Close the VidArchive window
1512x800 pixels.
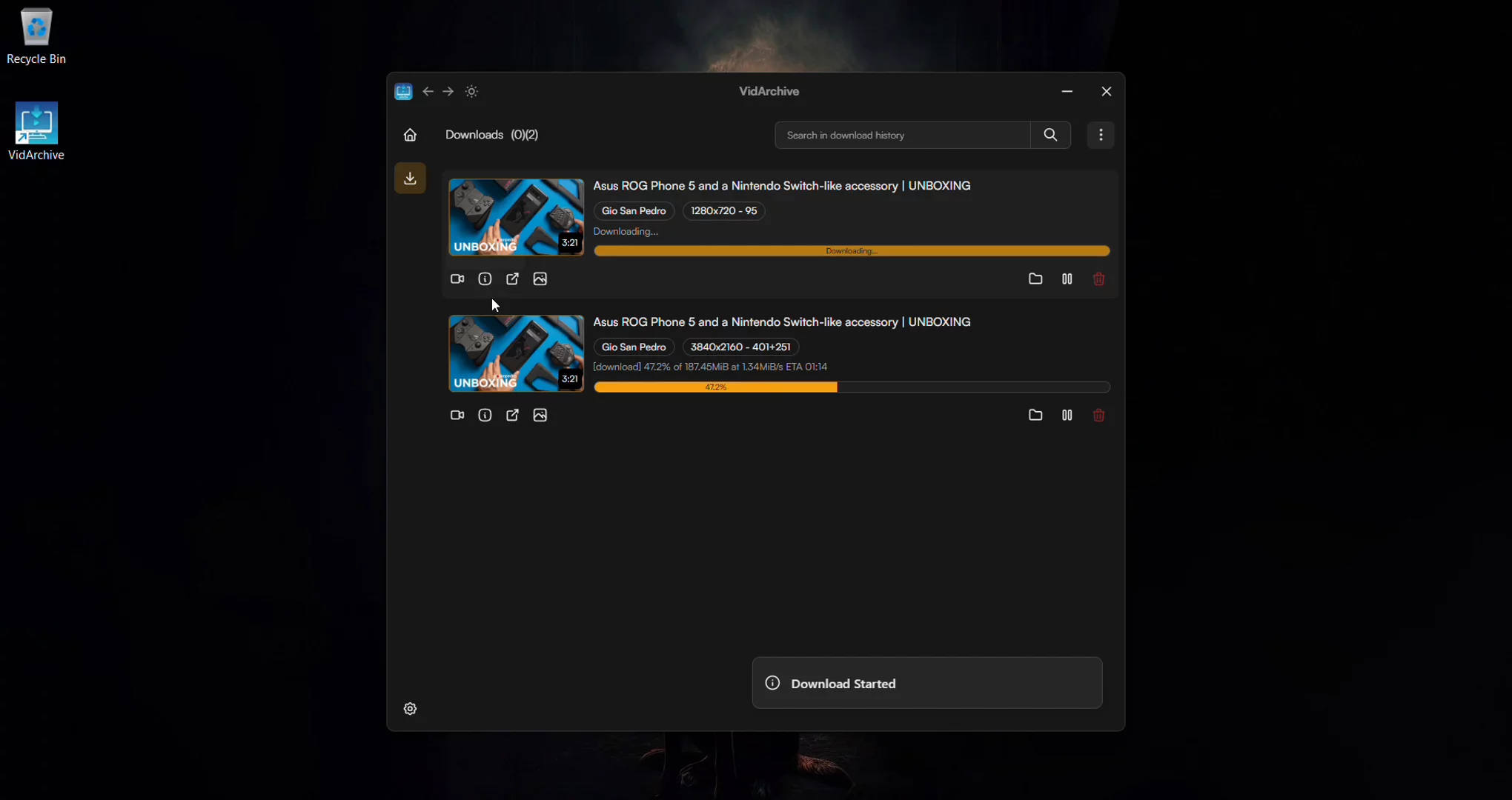(x=1107, y=91)
